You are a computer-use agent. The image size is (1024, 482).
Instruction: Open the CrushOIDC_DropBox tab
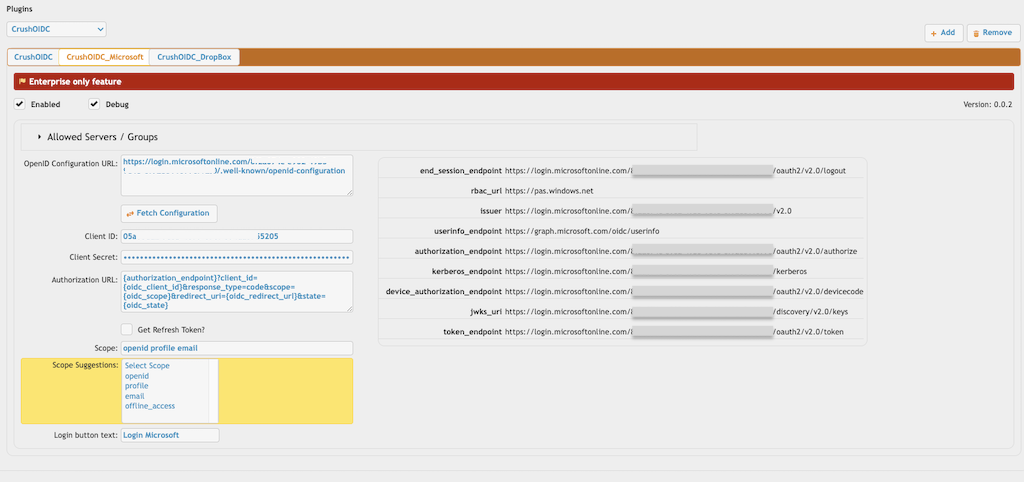[195, 57]
